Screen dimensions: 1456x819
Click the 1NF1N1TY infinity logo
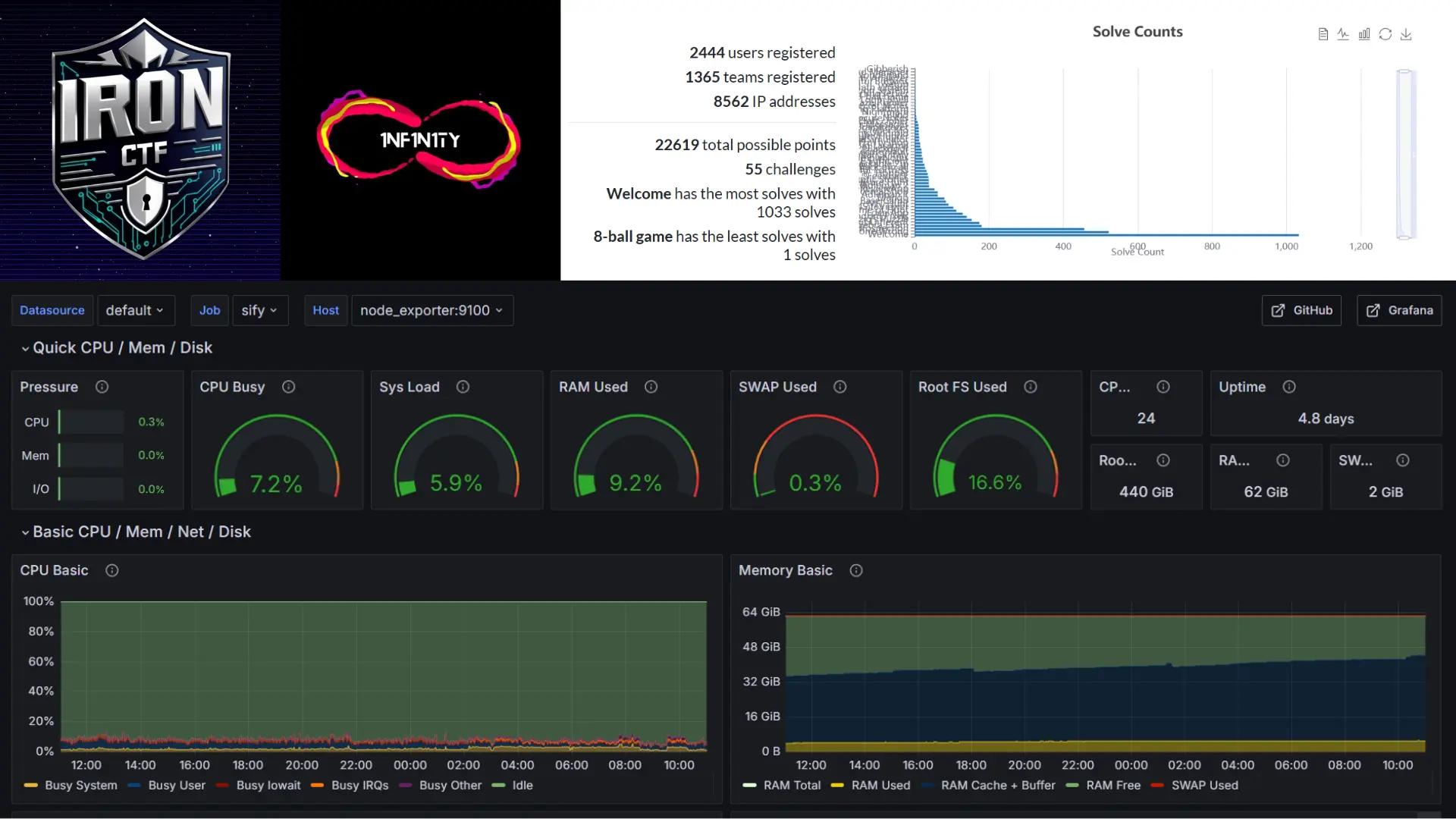point(419,140)
